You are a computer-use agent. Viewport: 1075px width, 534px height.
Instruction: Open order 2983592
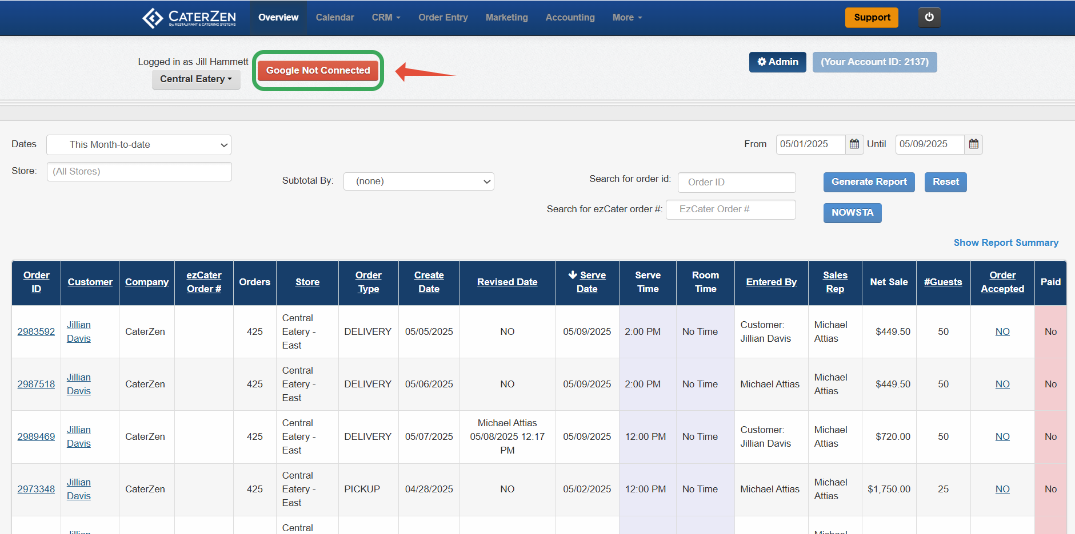[x=36, y=332]
